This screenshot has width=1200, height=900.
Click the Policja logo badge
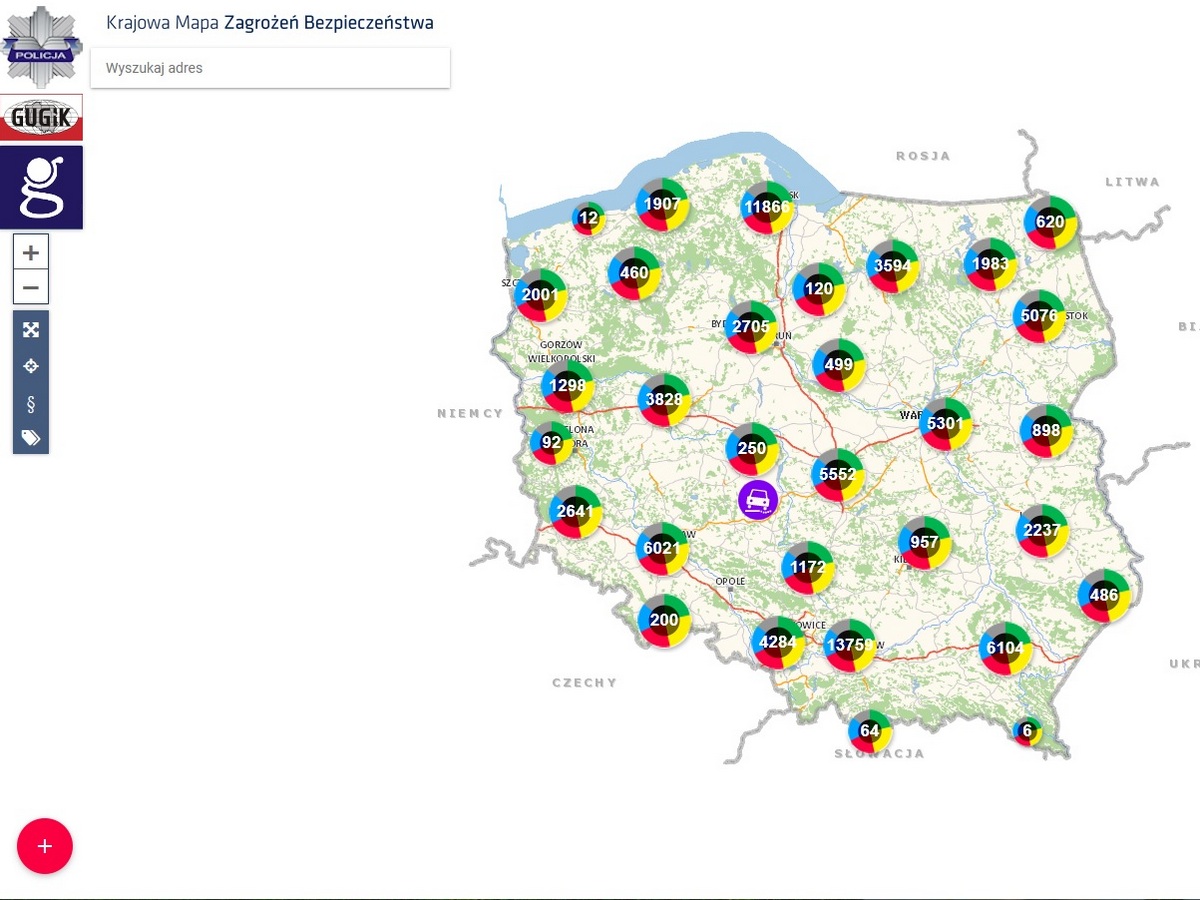[41, 47]
